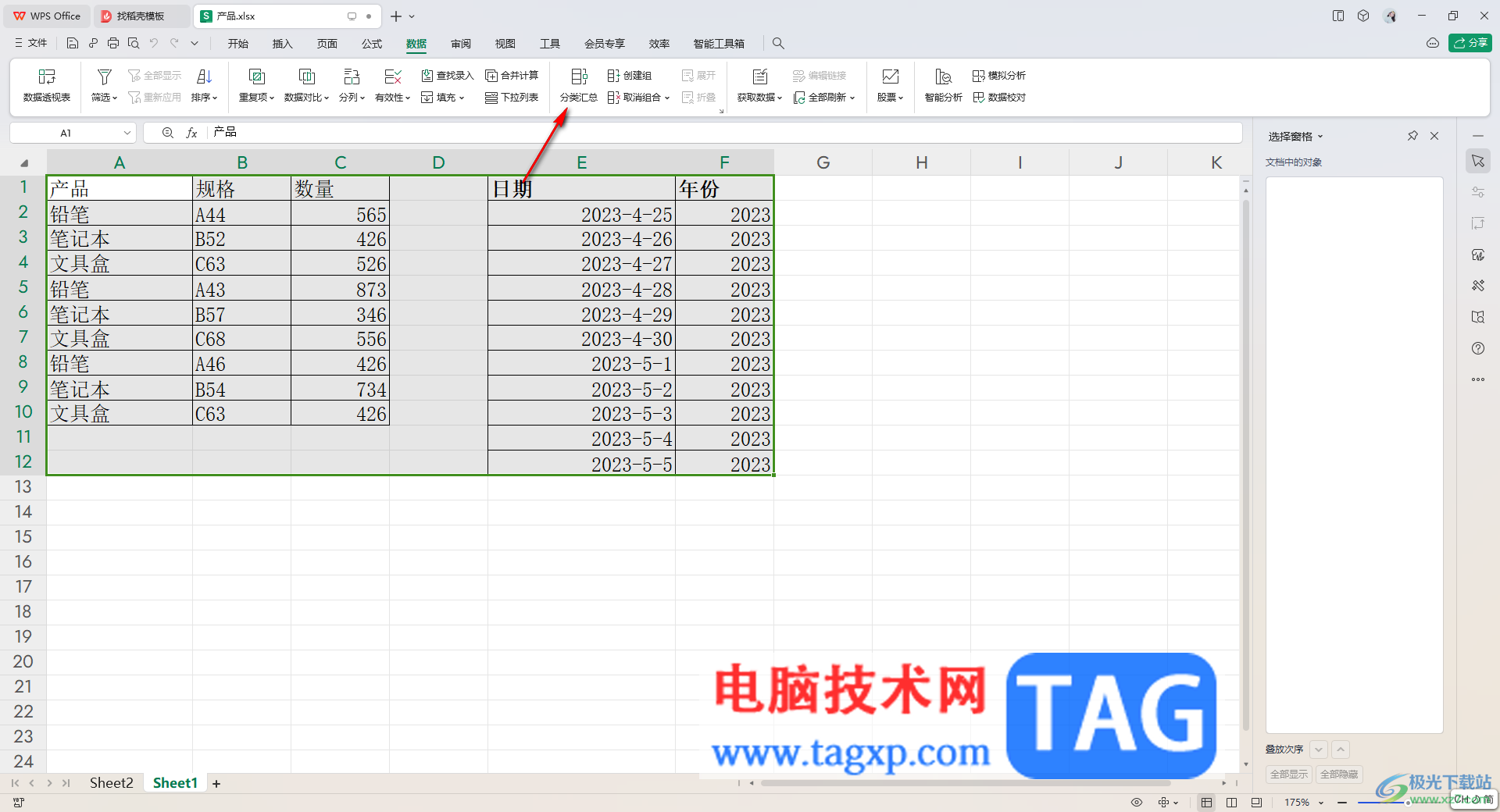The height and width of the screenshot is (812, 1500).
Task: Expand the 筛选 dropdown arrow
Action: (x=115, y=98)
